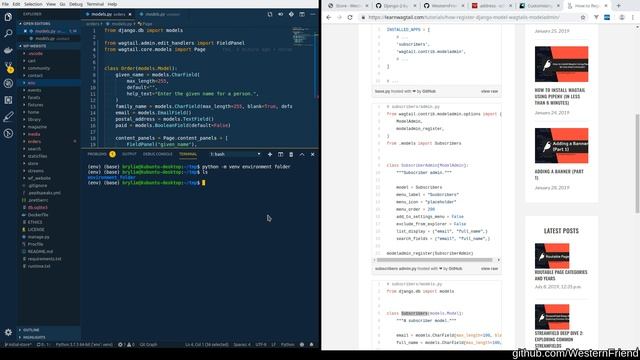Open the 'Routable Page Categories and Years' link
The height and width of the screenshot is (360, 640).
click(561, 275)
